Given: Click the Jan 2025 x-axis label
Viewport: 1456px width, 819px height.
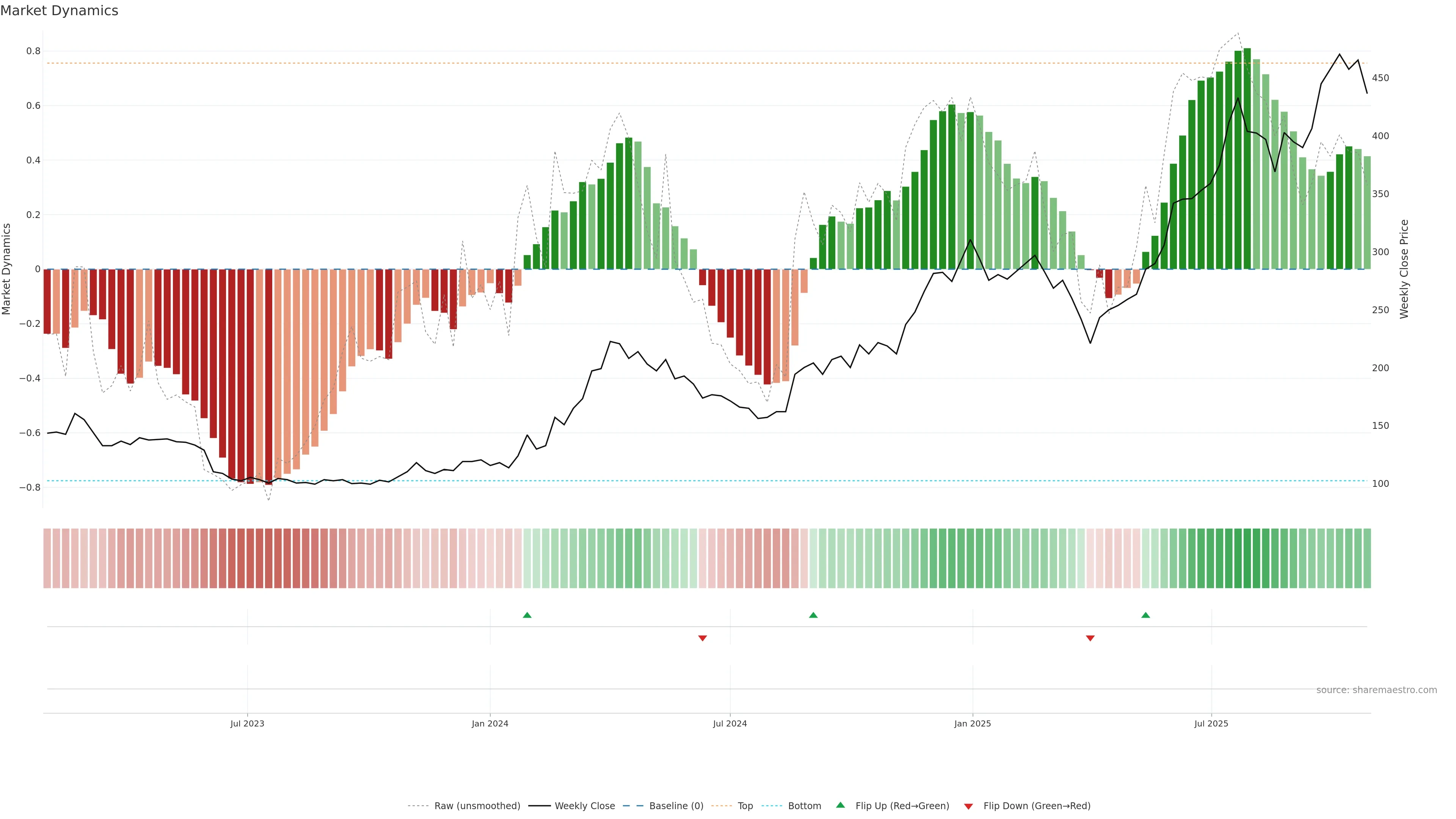Looking at the screenshot, I should pyautogui.click(x=972, y=723).
